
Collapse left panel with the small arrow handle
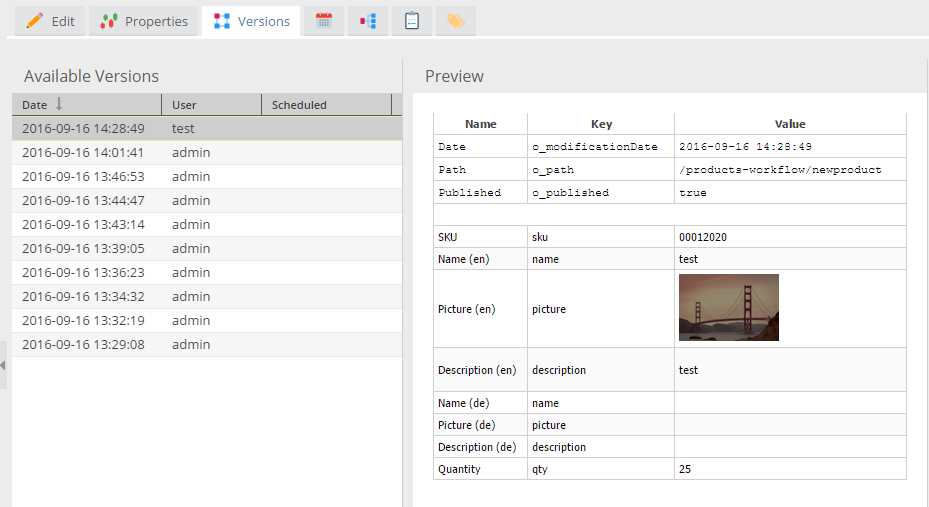pos(3,366)
